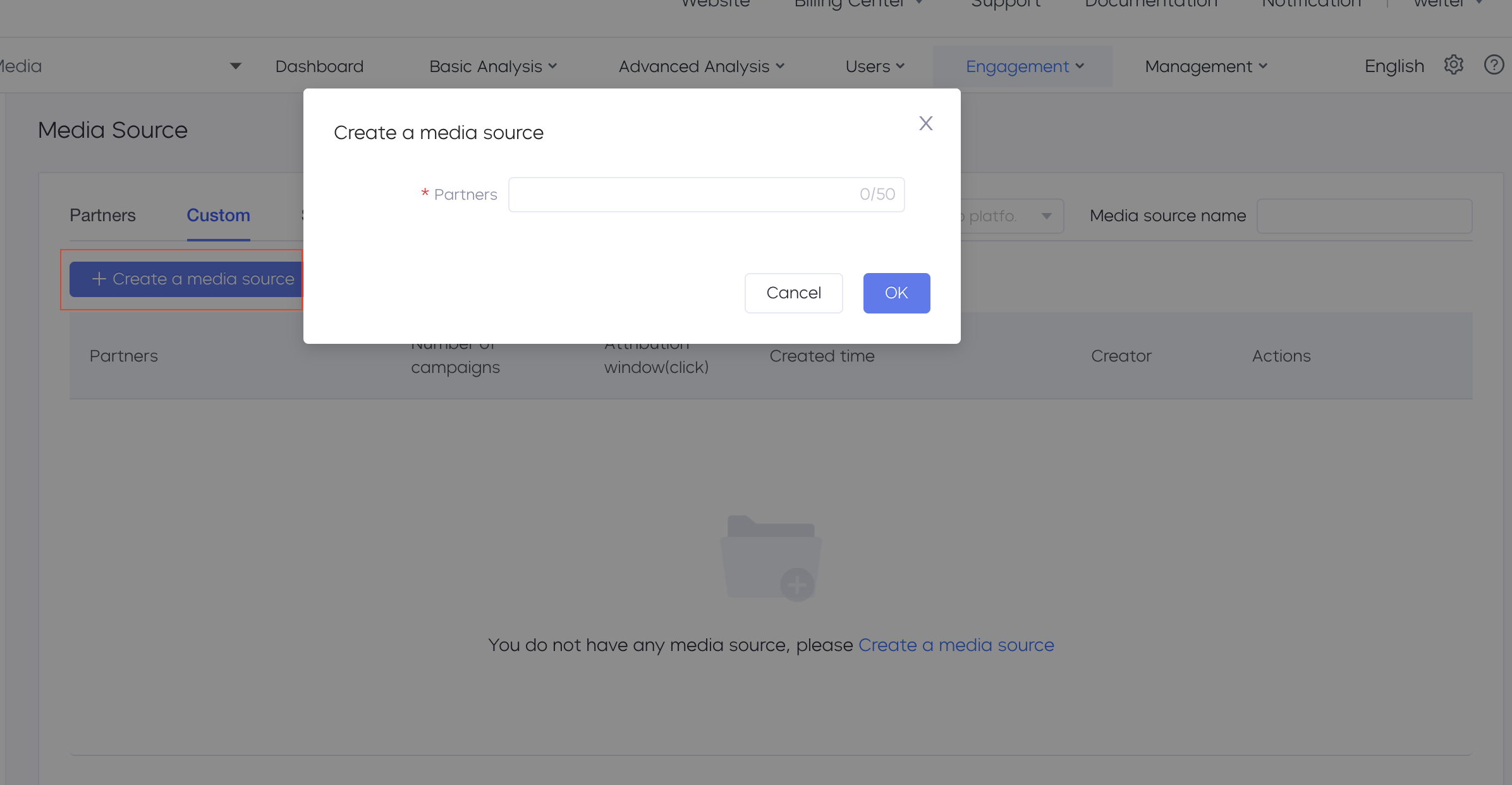Screen dimensions: 1512x785
Task: Click the empty folder illustration
Action: click(771, 559)
